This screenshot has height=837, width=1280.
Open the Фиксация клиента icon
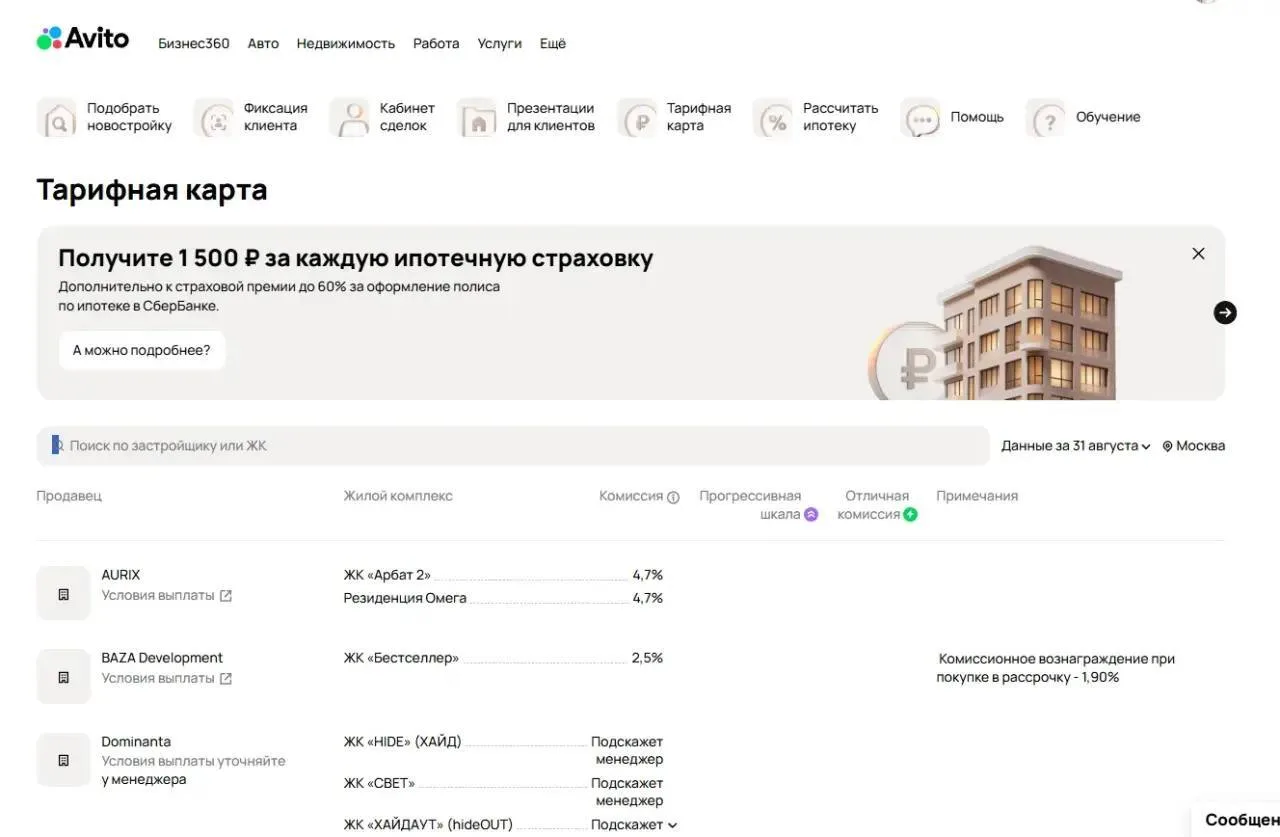pyautogui.click(x=214, y=117)
